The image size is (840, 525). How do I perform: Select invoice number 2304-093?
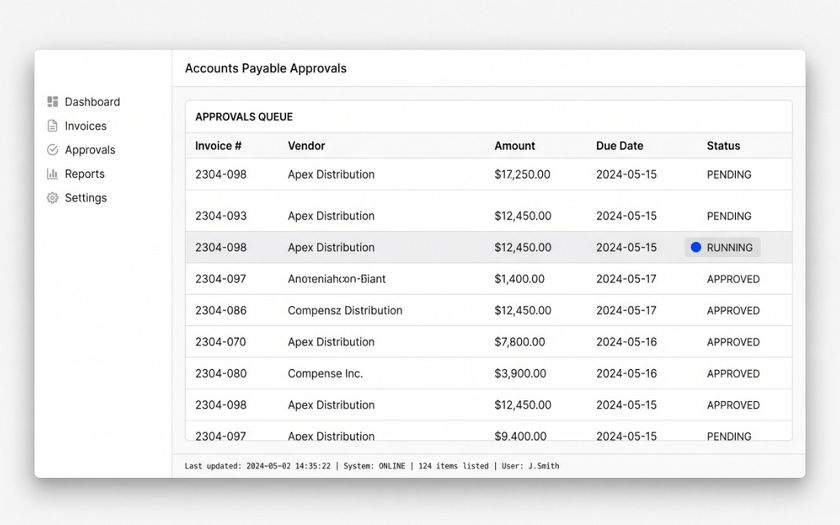click(x=221, y=216)
